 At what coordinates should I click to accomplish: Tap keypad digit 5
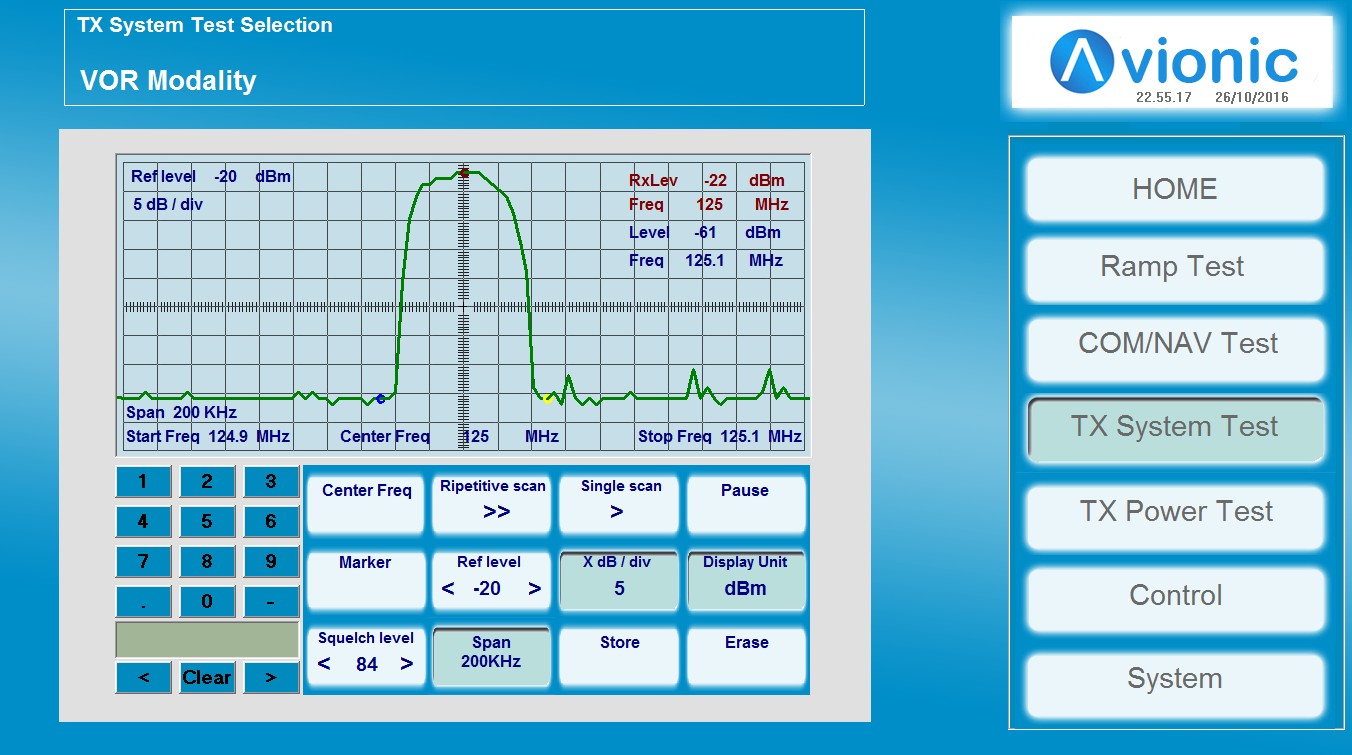[x=207, y=522]
